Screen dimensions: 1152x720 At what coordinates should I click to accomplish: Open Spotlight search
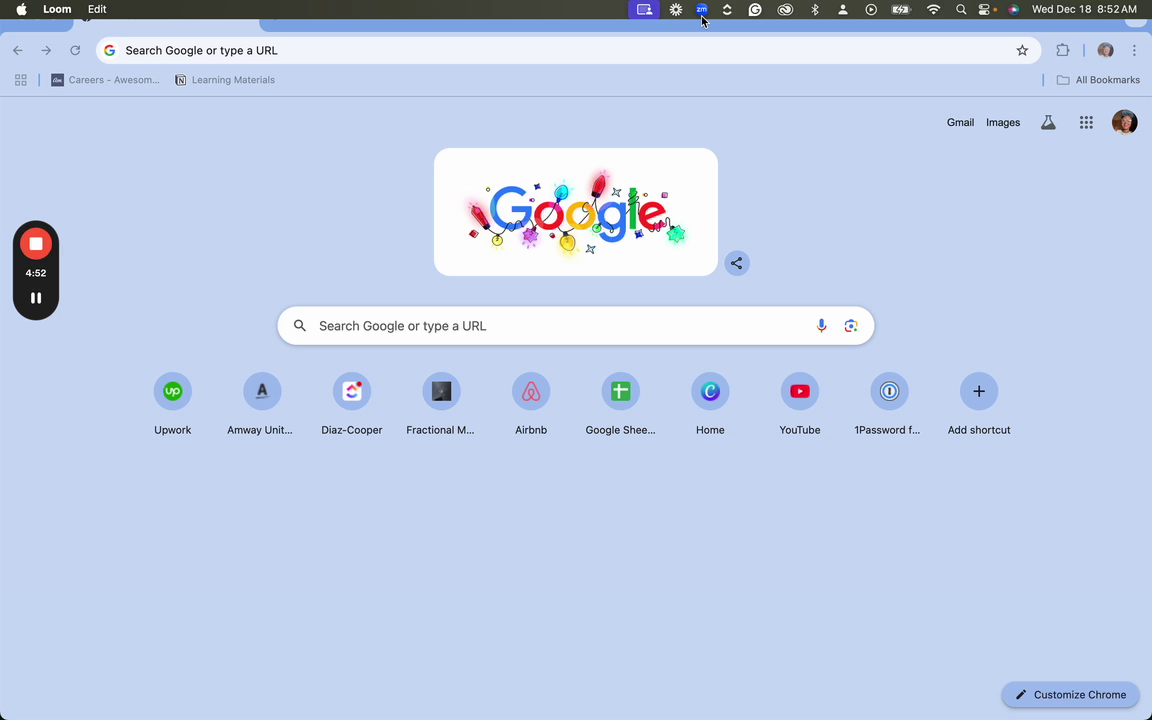point(961,10)
